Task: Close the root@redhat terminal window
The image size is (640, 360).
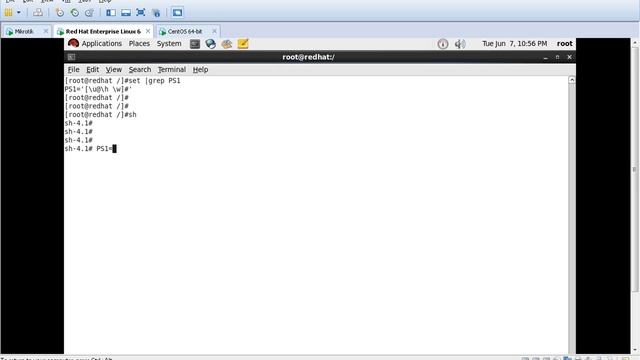Action: 569,57
